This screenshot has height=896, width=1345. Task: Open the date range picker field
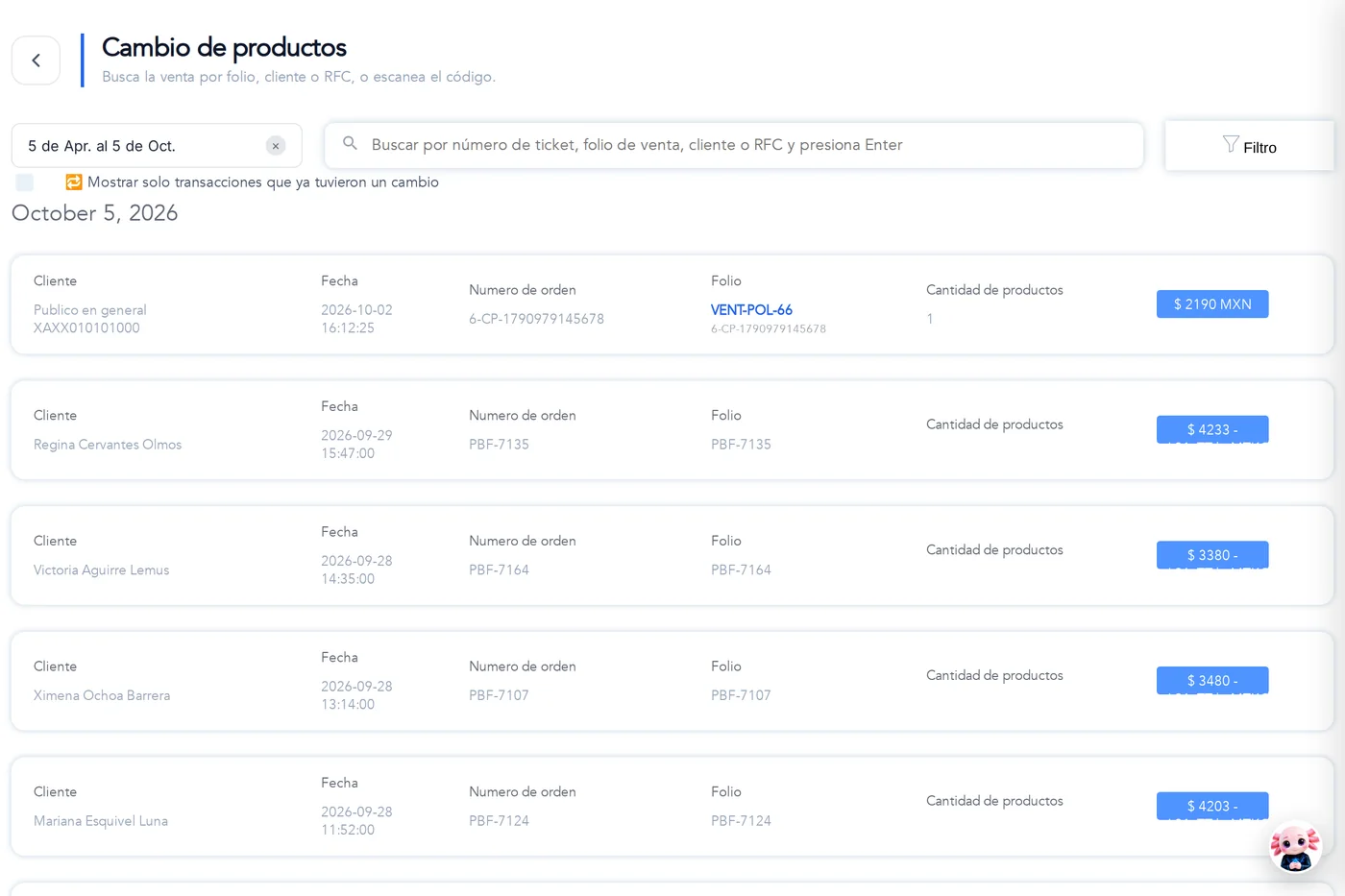pos(157,146)
